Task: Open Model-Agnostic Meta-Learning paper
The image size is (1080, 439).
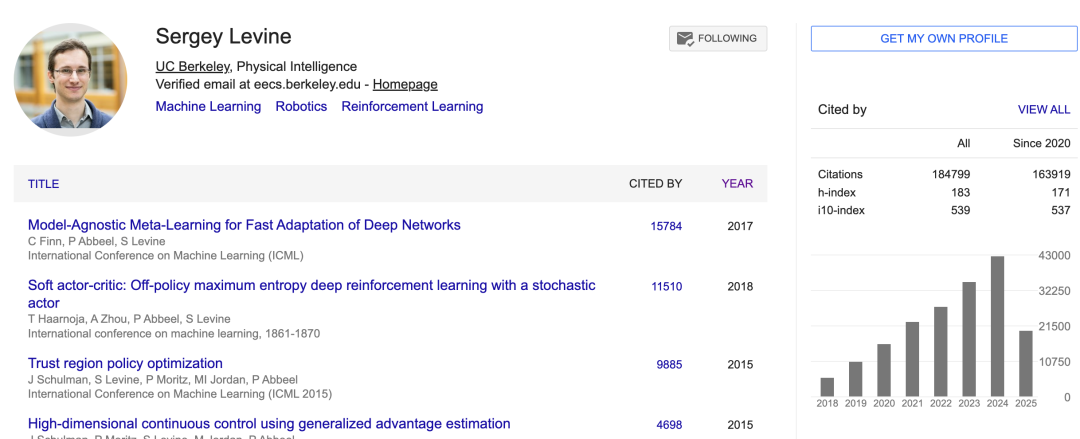Action: coord(244,225)
